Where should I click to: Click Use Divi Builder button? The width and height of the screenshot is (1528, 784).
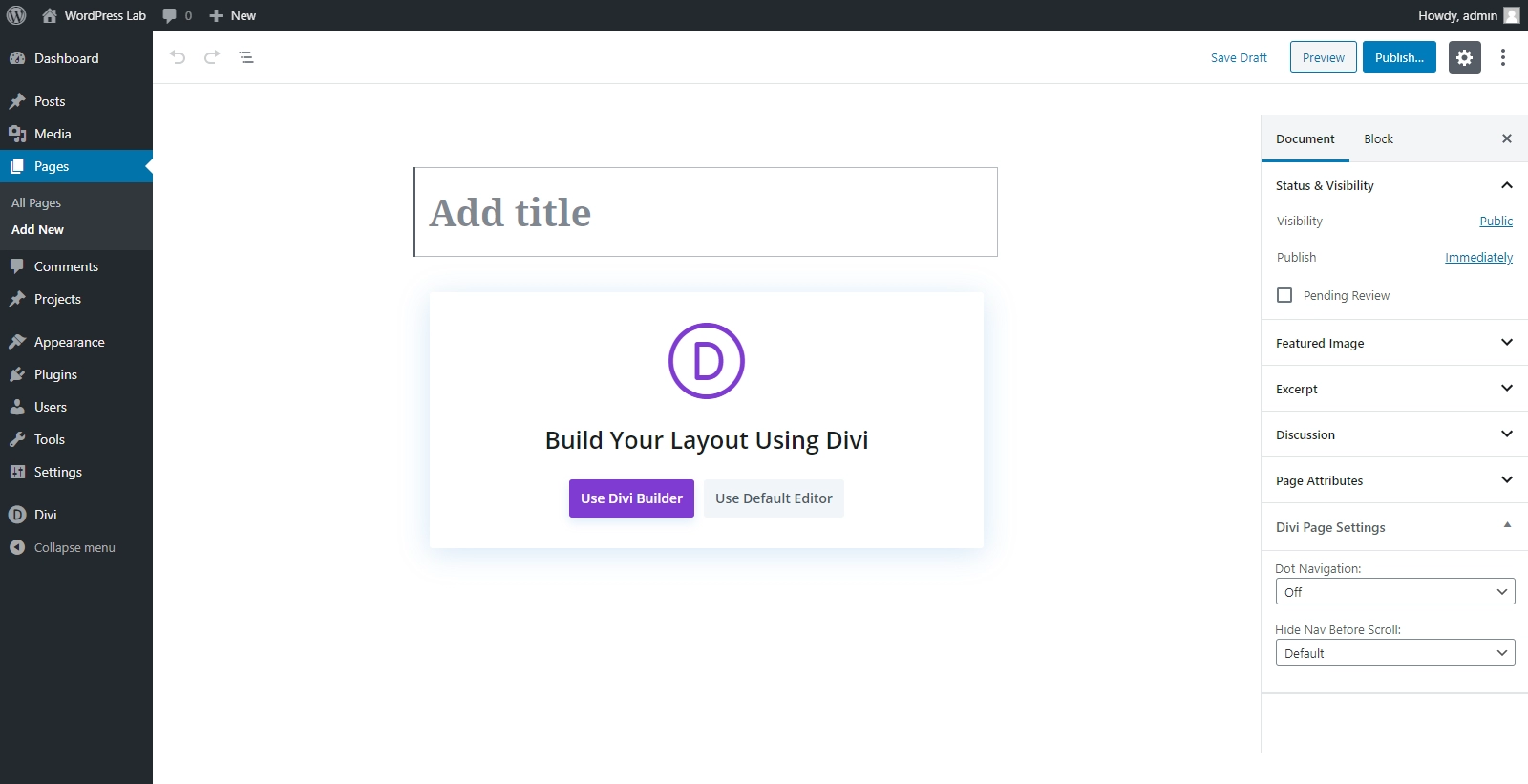tap(631, 498)
